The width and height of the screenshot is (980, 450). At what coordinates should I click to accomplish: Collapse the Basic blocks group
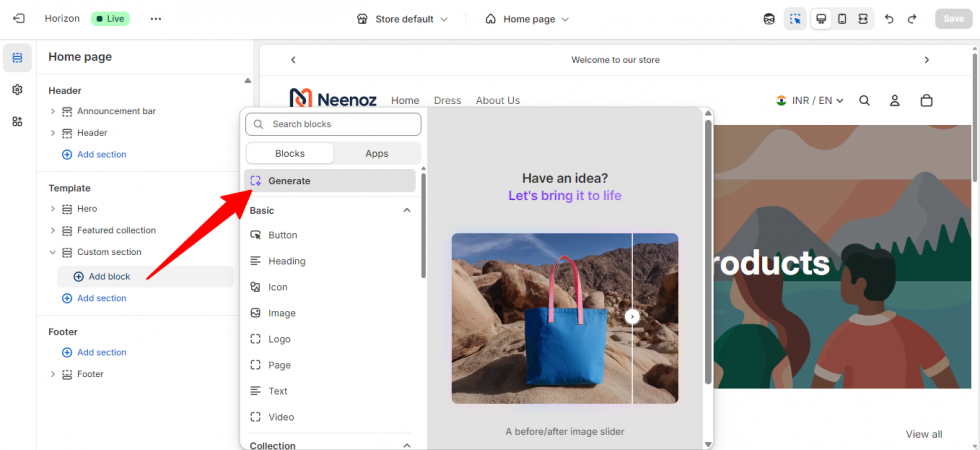407,211
